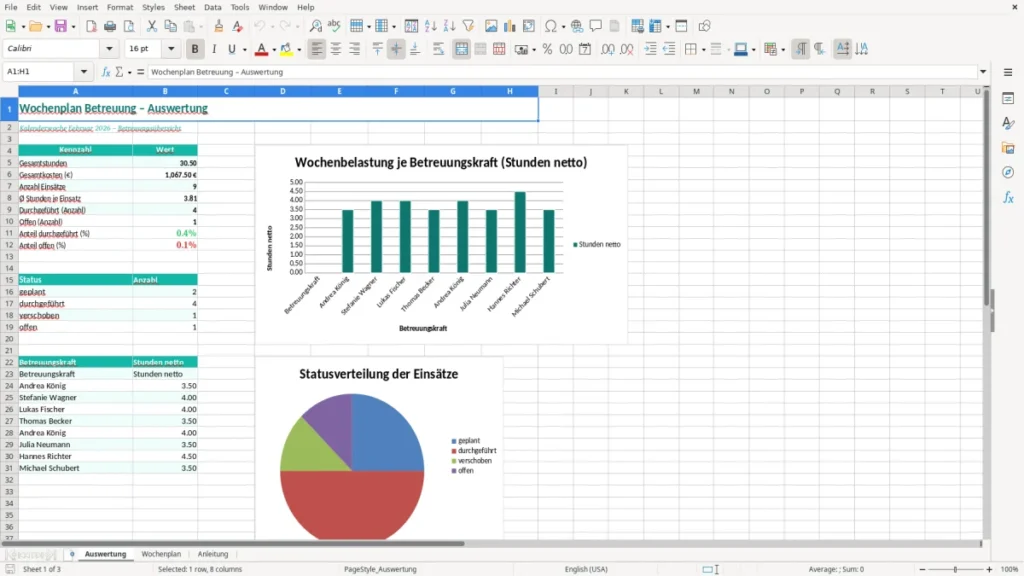This screenshot has width=1024, height=576.
Task: Expand the font name dropdown
Action: [109, 48]
